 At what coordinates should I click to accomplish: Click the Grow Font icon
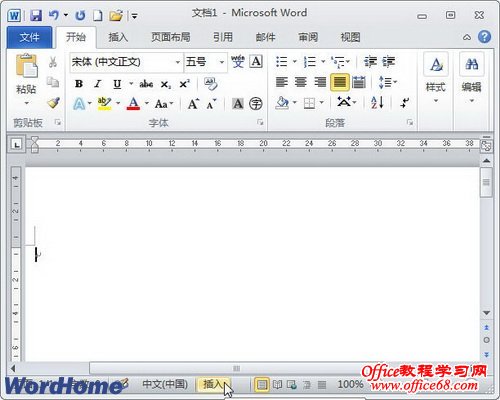point(193,104)
